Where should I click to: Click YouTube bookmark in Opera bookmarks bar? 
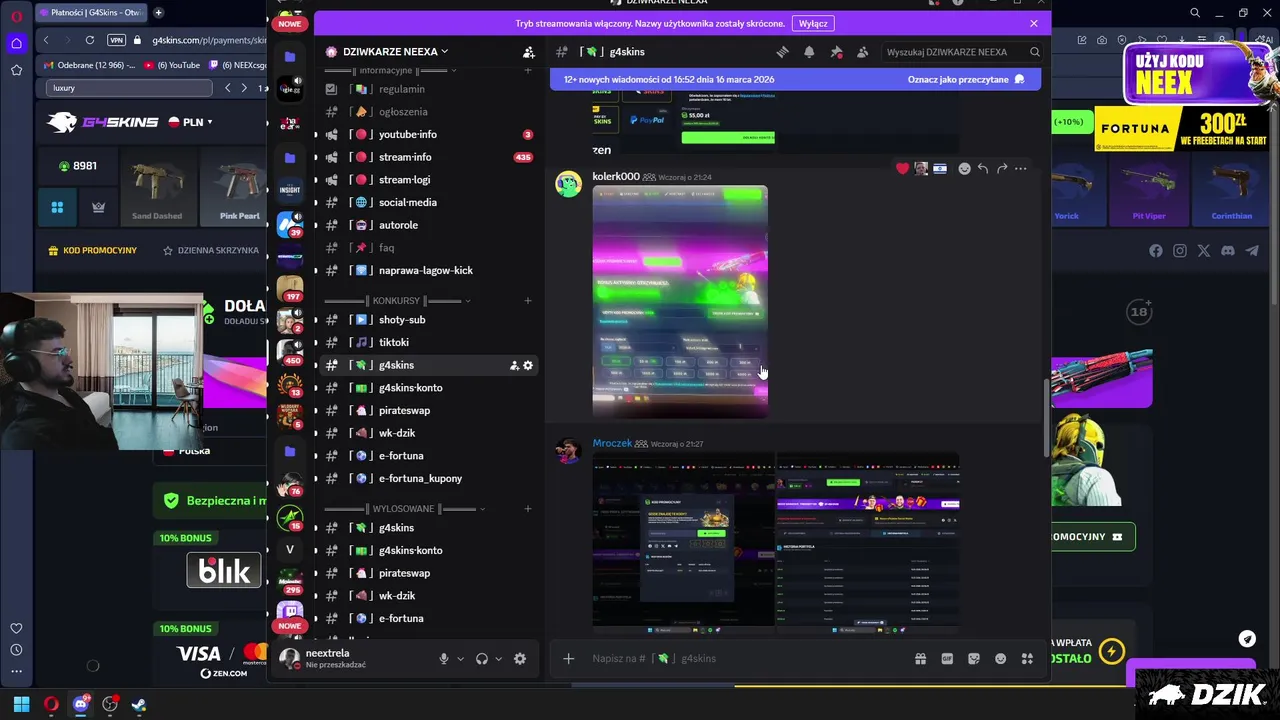coord(172,65)
